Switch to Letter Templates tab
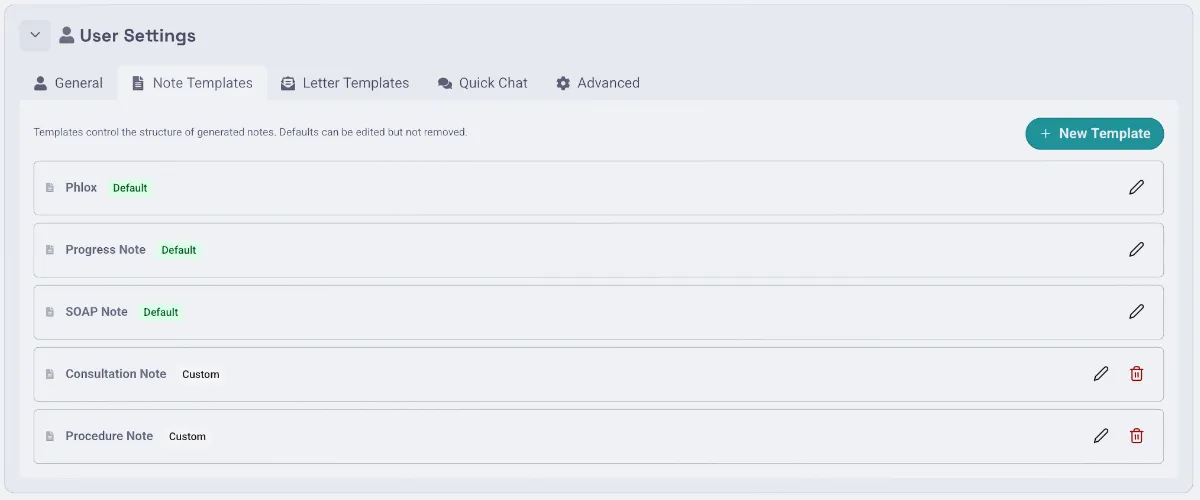The width and height of the screenshot is (1200, 500). tap(345, 83)
